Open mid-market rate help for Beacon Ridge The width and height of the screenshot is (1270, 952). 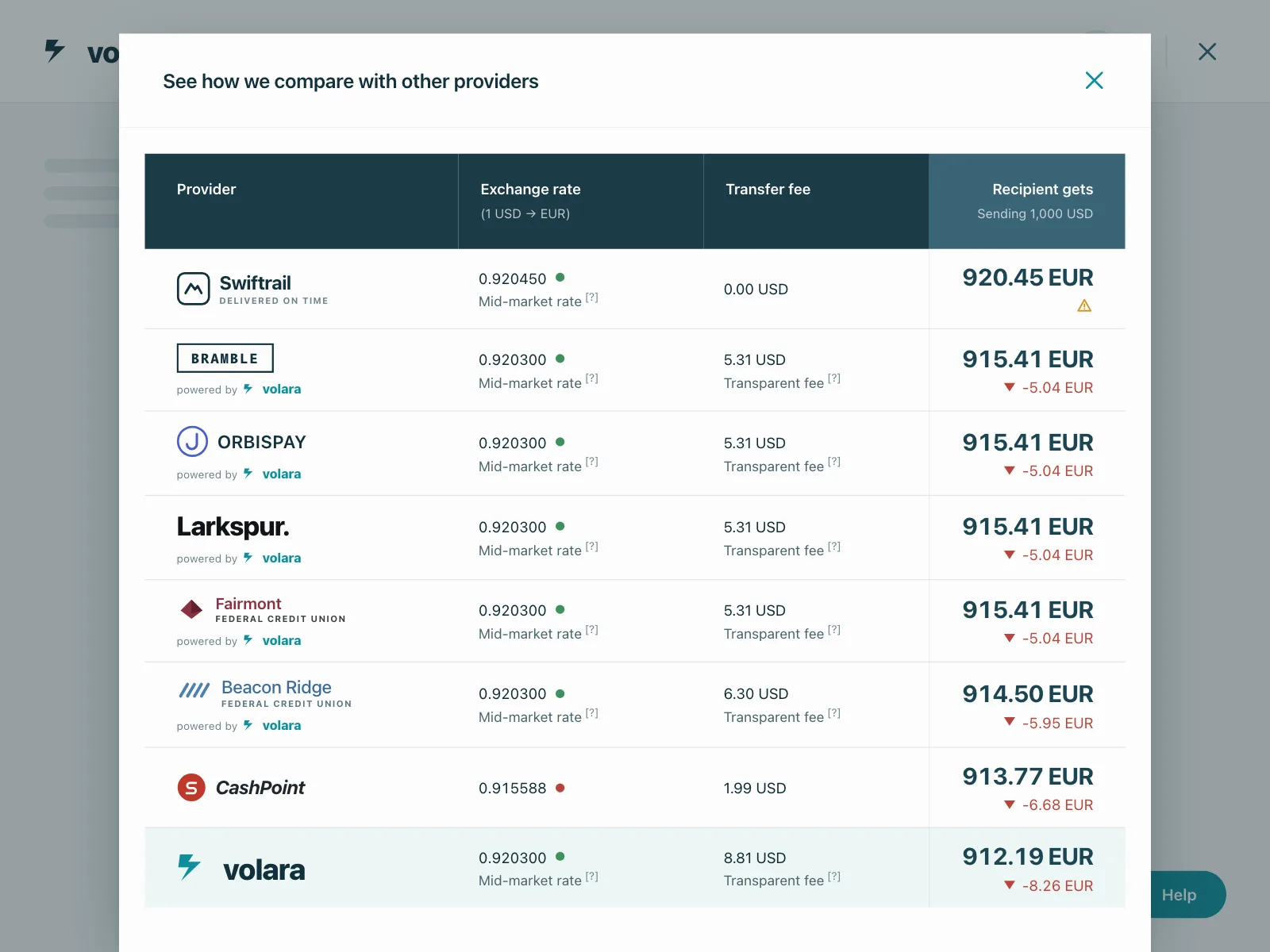click(x=592, y=713)
